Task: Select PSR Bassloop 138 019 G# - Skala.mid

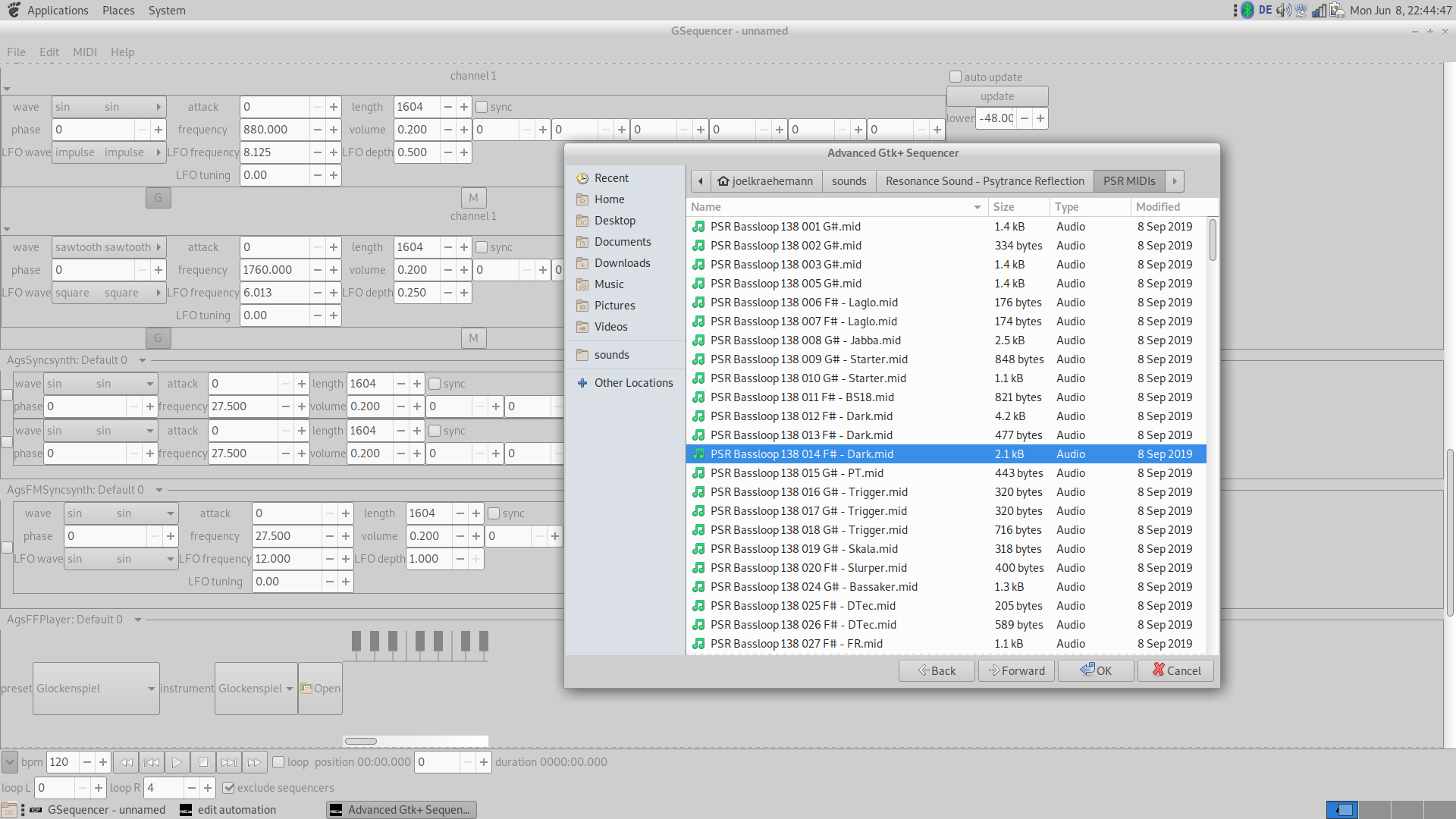Action: [804, 549]
